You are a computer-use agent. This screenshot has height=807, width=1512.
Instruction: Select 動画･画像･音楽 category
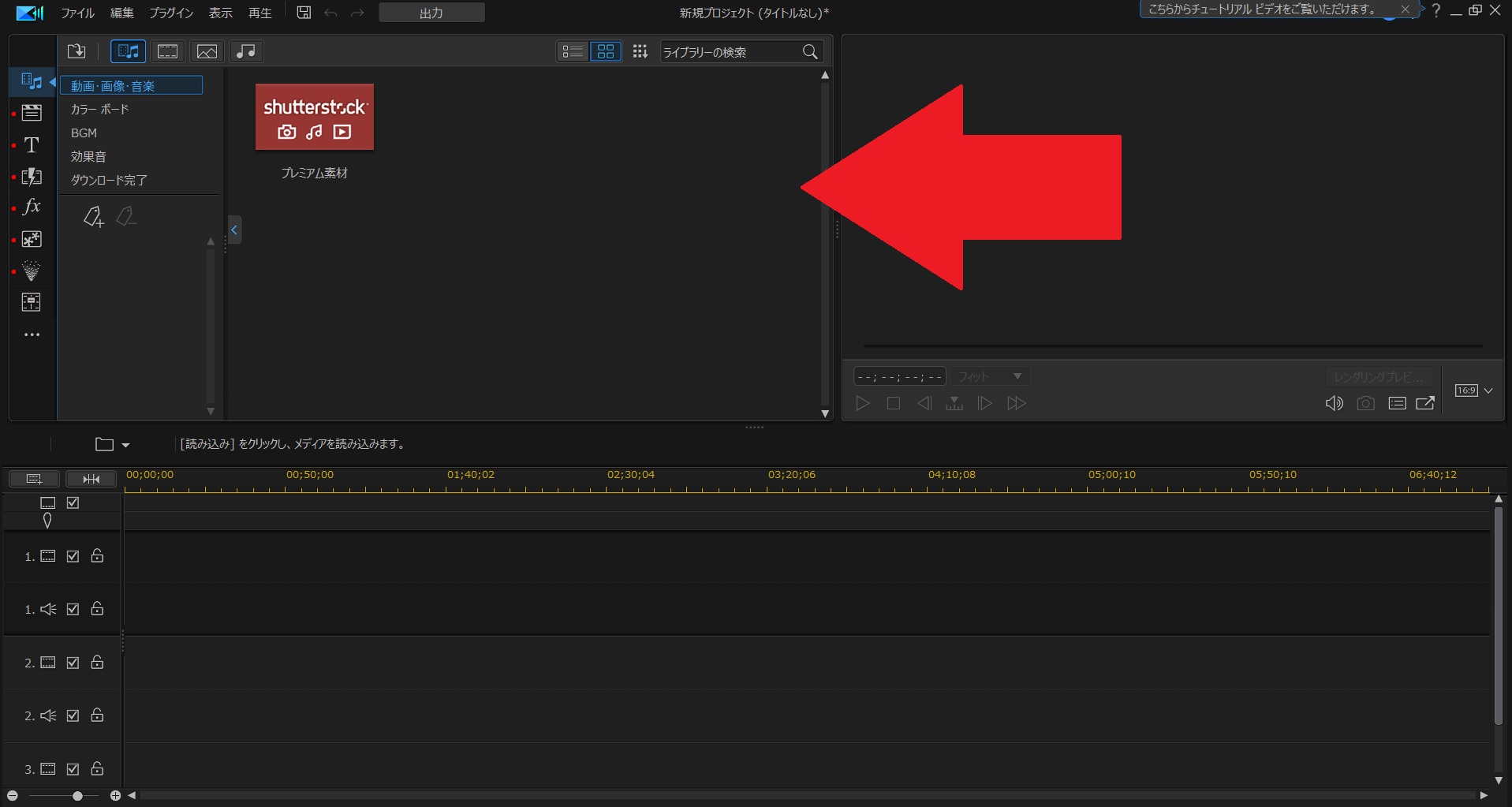tap(132, 85)
